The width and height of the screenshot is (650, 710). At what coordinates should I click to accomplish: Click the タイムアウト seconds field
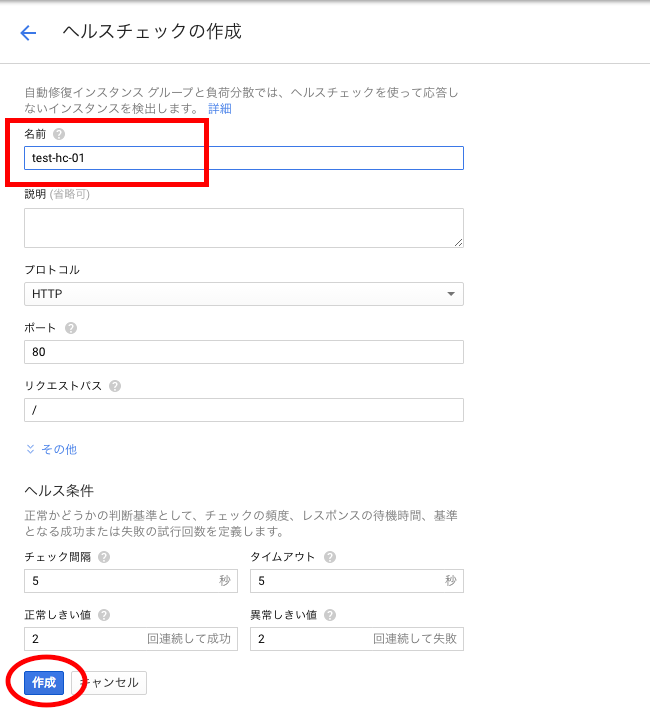pos(357,581)
